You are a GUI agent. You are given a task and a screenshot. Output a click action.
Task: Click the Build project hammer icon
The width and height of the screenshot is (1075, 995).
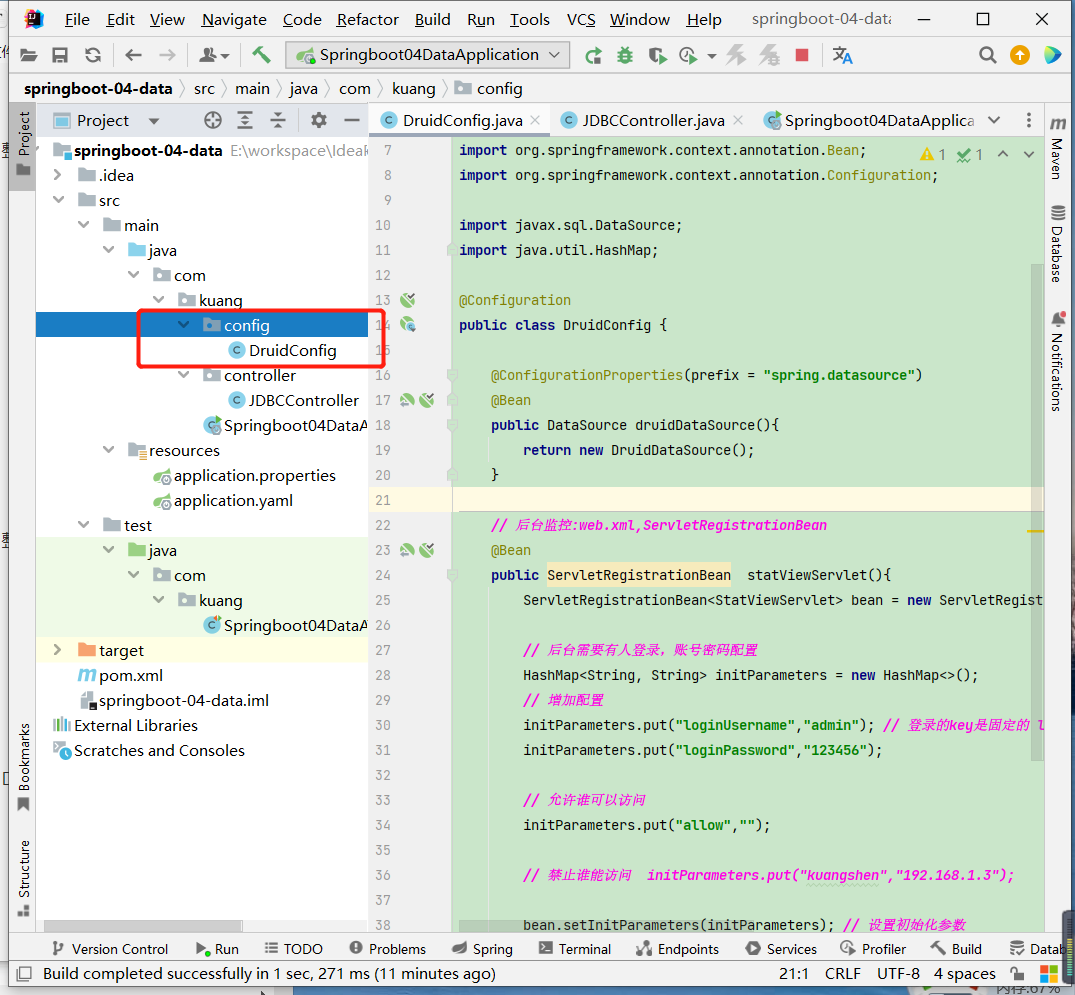[x=261, y=55]
